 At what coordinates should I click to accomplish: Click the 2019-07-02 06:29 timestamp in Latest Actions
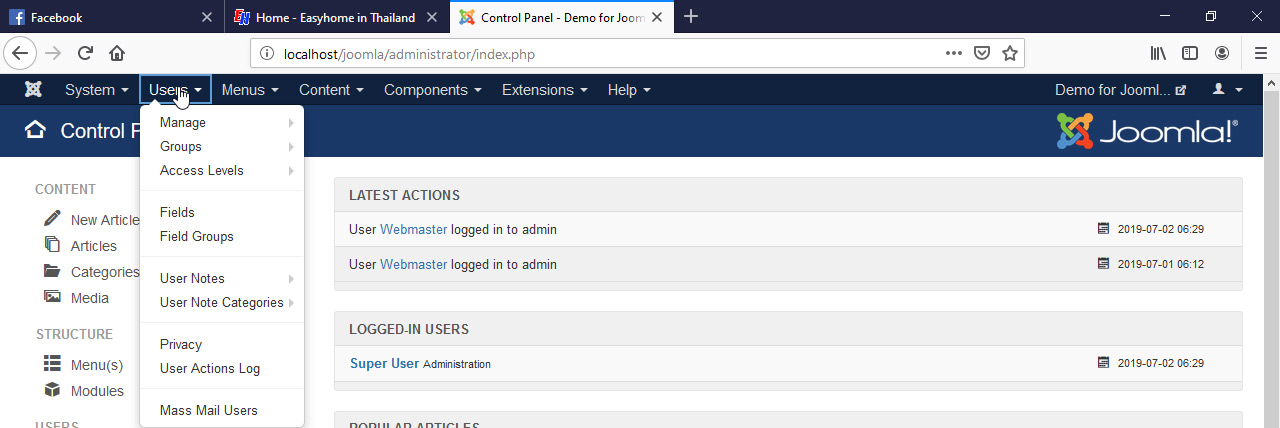point(1161,229)
